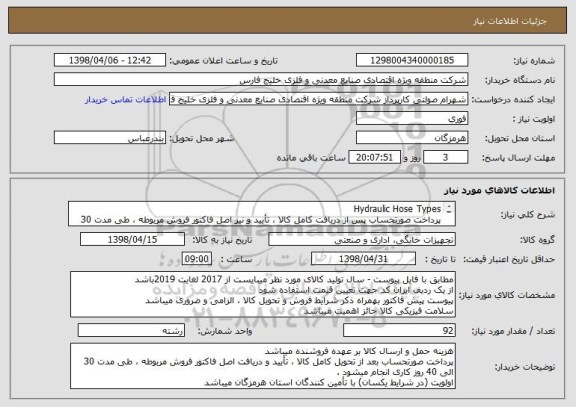Select the unit of measure field رشته

pos(131,330)
